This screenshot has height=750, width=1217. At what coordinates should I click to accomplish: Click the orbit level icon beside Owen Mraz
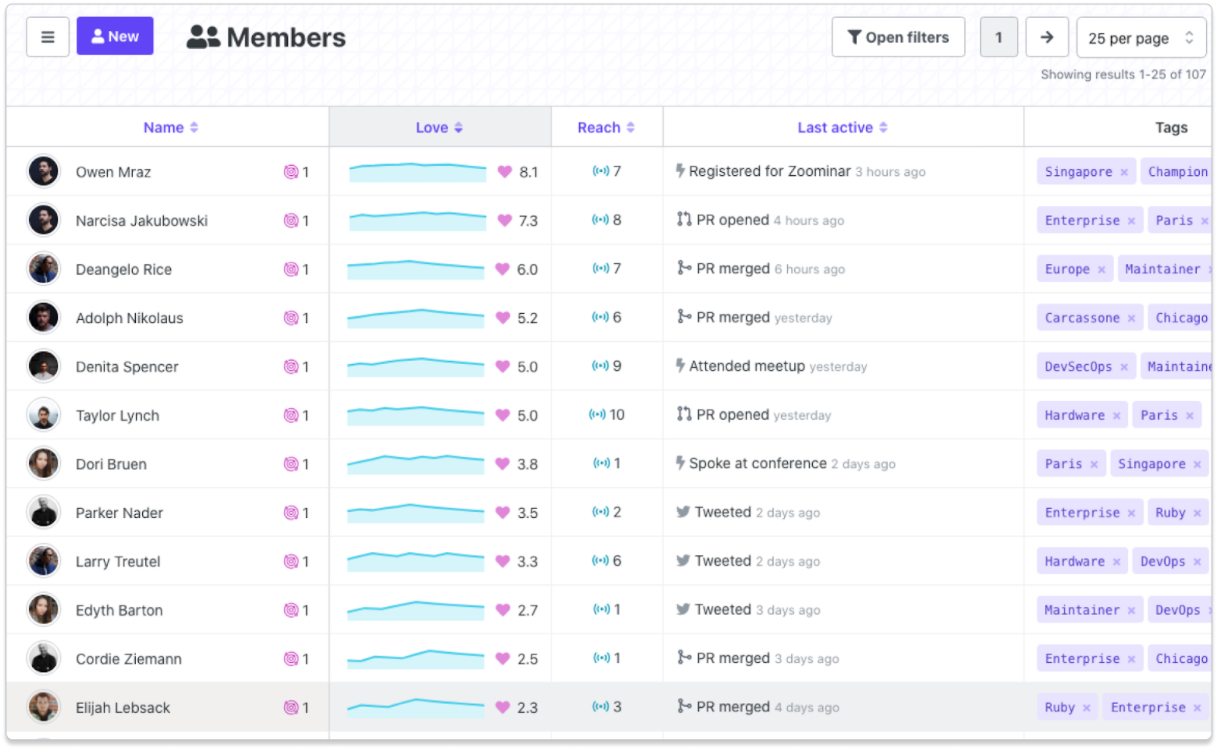291,172
